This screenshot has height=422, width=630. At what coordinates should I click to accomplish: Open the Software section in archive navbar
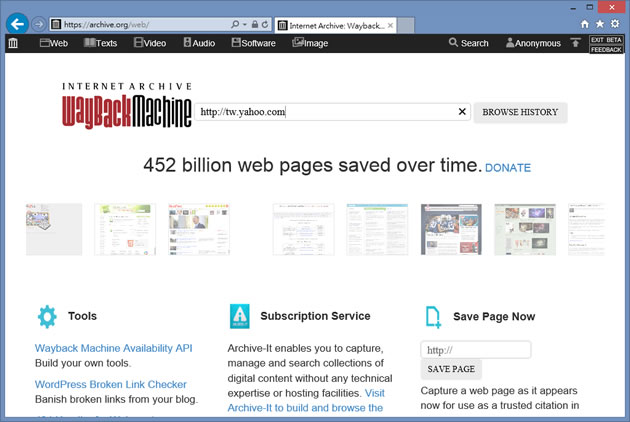[x=254, y=43]
